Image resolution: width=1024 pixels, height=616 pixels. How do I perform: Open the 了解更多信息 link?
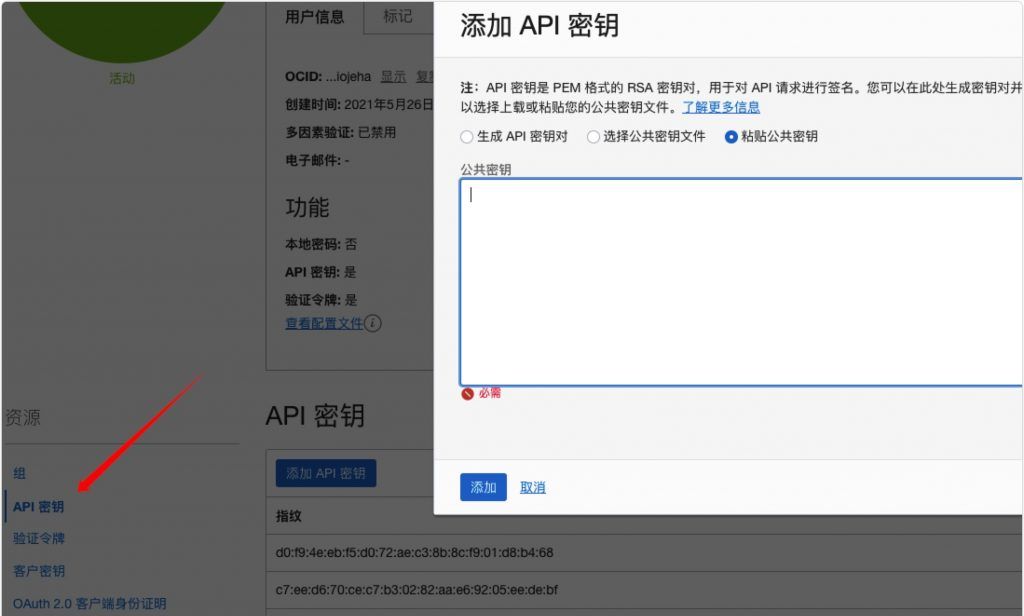pos(721,107)
